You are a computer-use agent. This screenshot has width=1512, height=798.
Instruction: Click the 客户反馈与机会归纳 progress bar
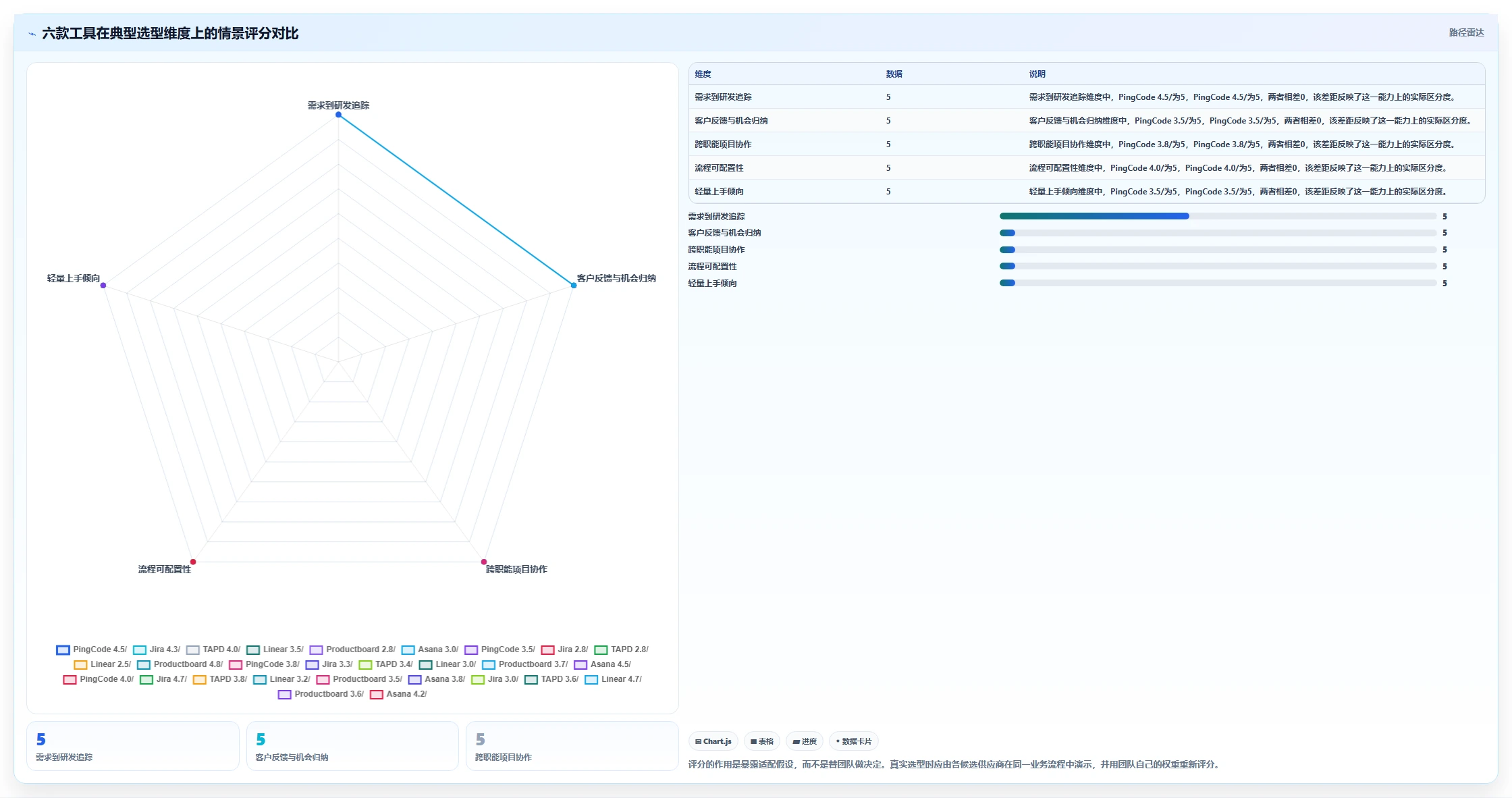pyautogui.click(x=1218, y=233)
